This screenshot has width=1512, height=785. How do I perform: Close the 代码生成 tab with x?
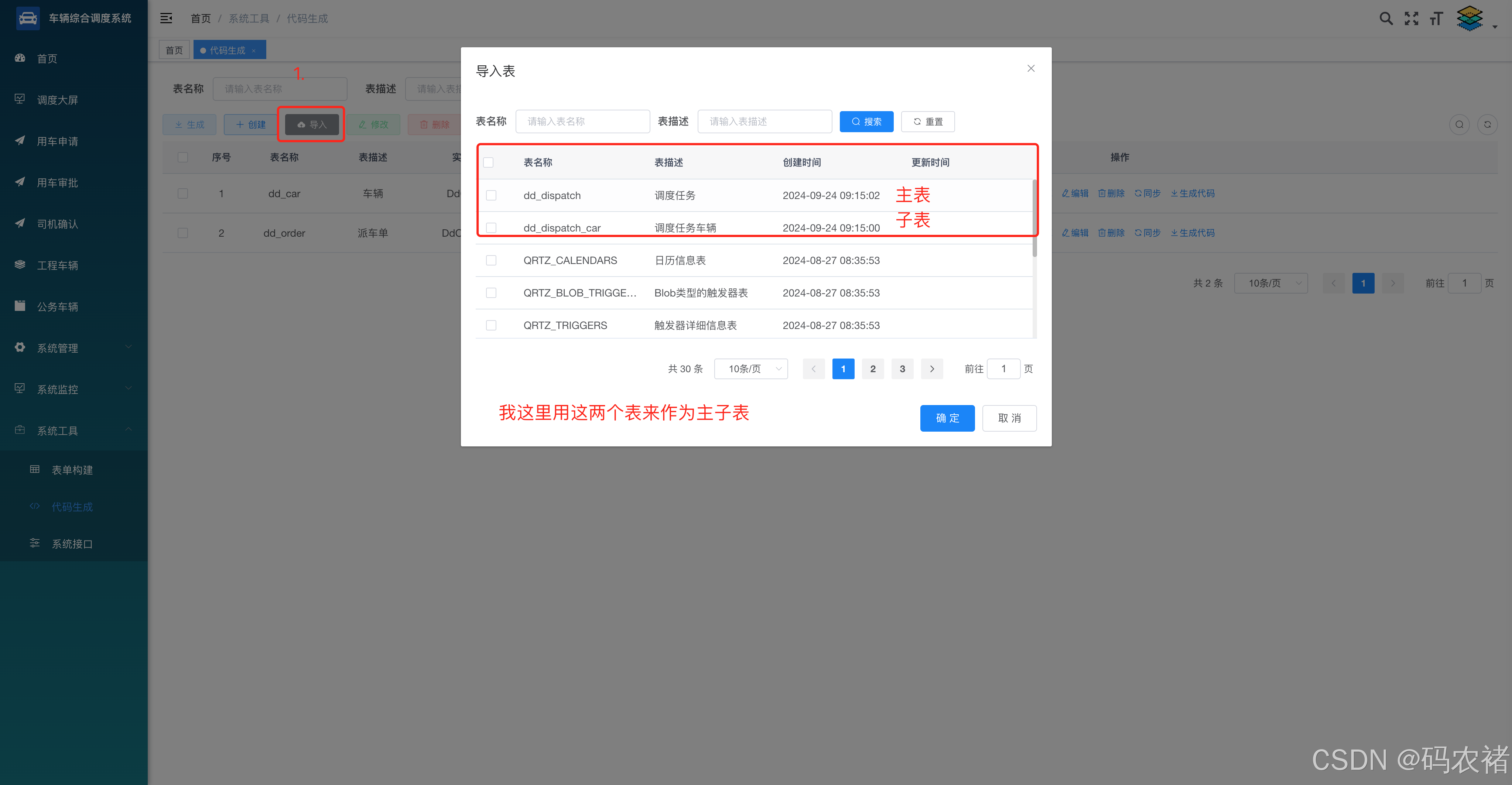pos(254,51)
